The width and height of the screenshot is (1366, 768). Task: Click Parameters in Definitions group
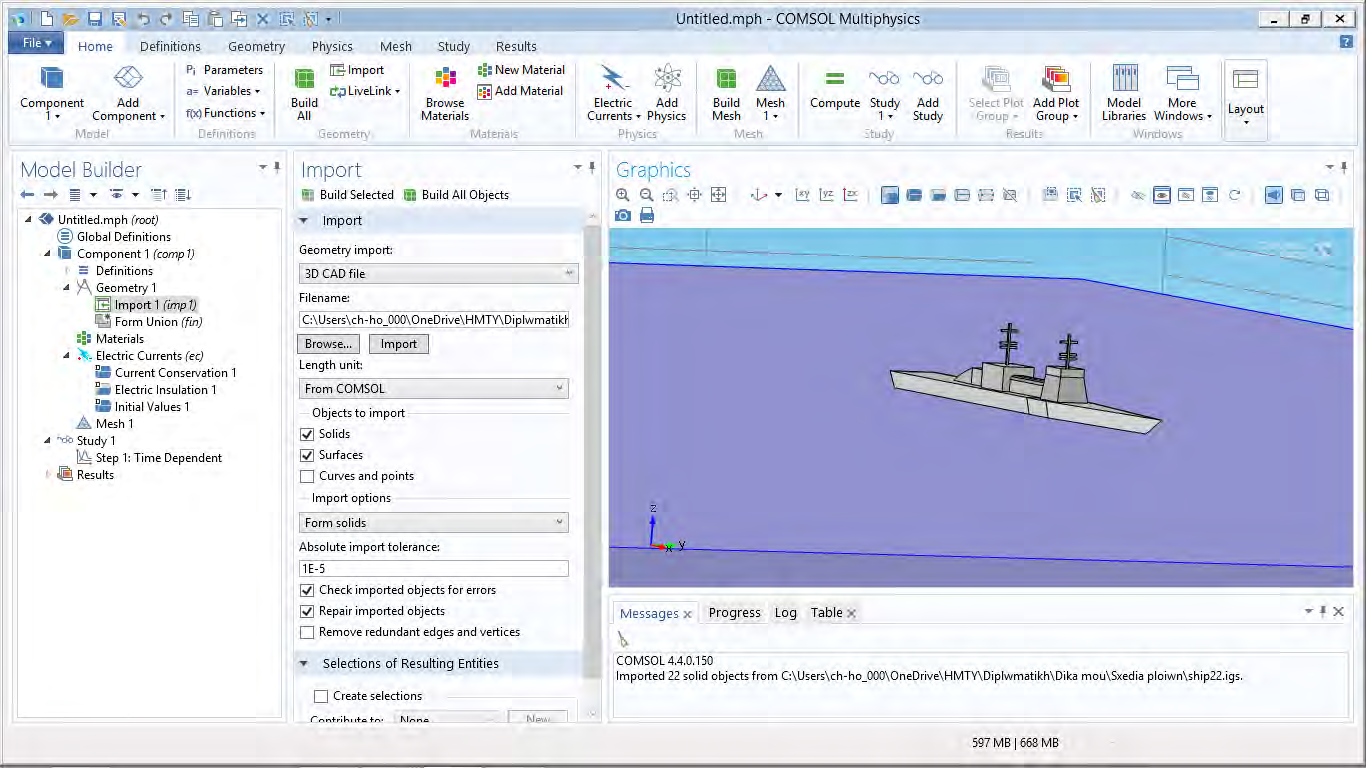(x=224, y=70)
